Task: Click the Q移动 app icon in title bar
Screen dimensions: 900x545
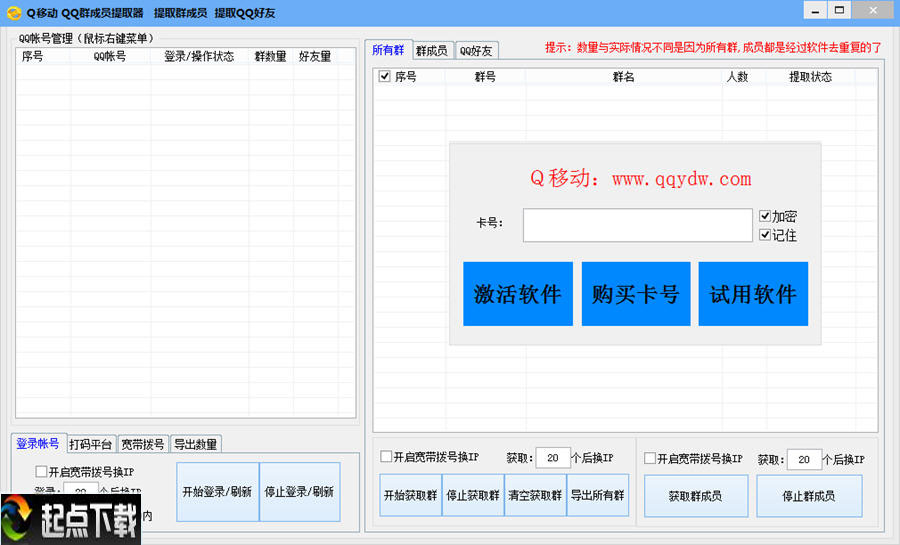Action: 14,13
